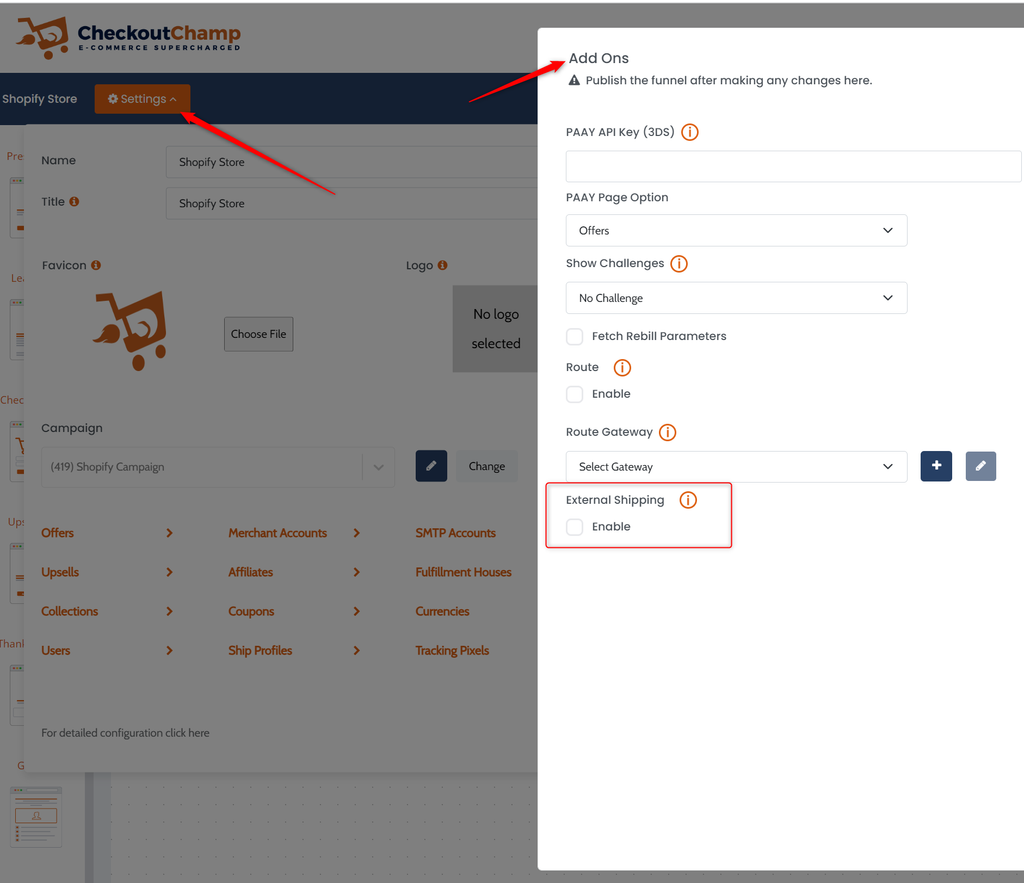Enable the Fetch Rebill Parameters checkbox

coord(575,336)
